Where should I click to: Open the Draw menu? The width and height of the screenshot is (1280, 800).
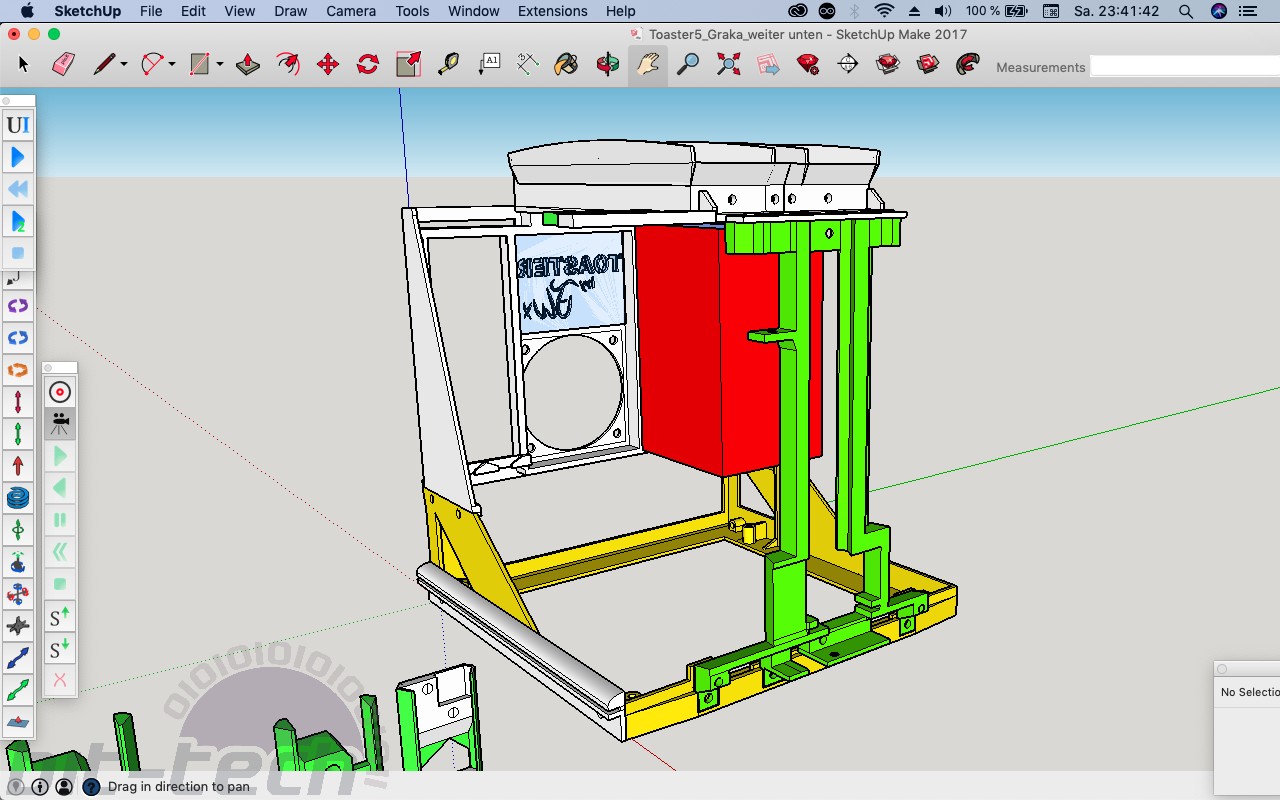[290, 11]
